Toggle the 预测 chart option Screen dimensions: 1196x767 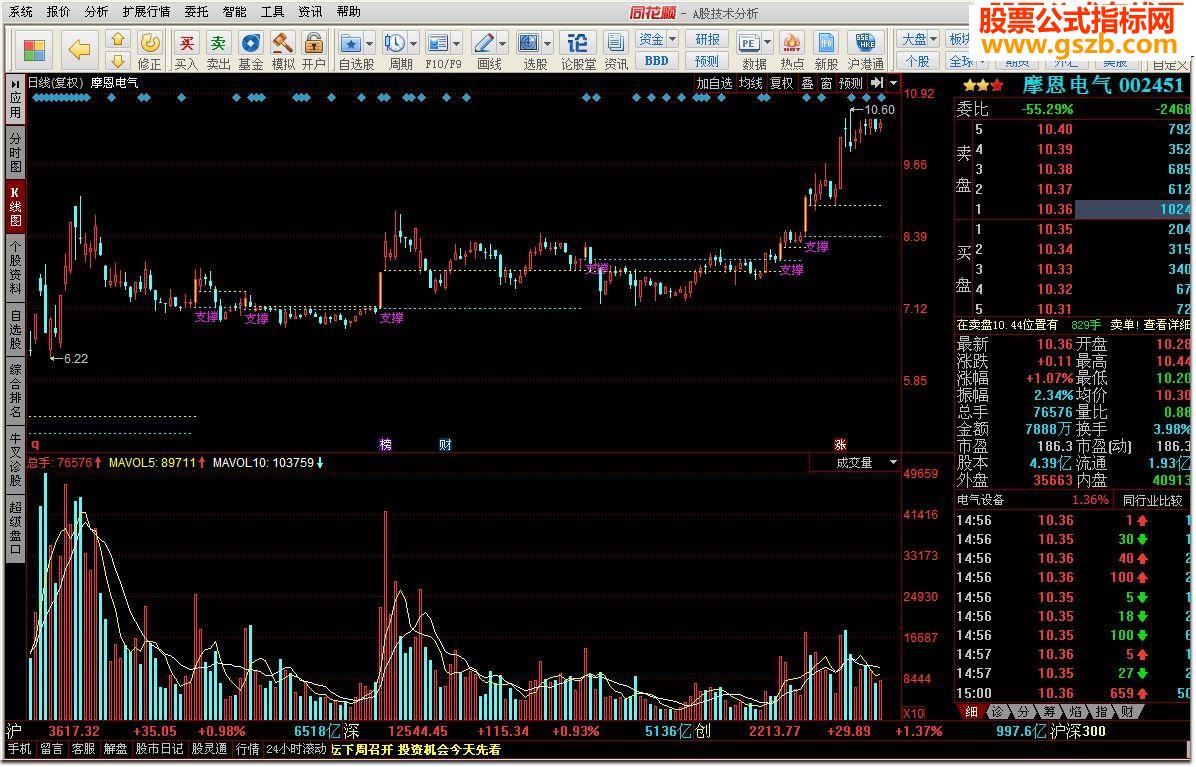point(850,83)
